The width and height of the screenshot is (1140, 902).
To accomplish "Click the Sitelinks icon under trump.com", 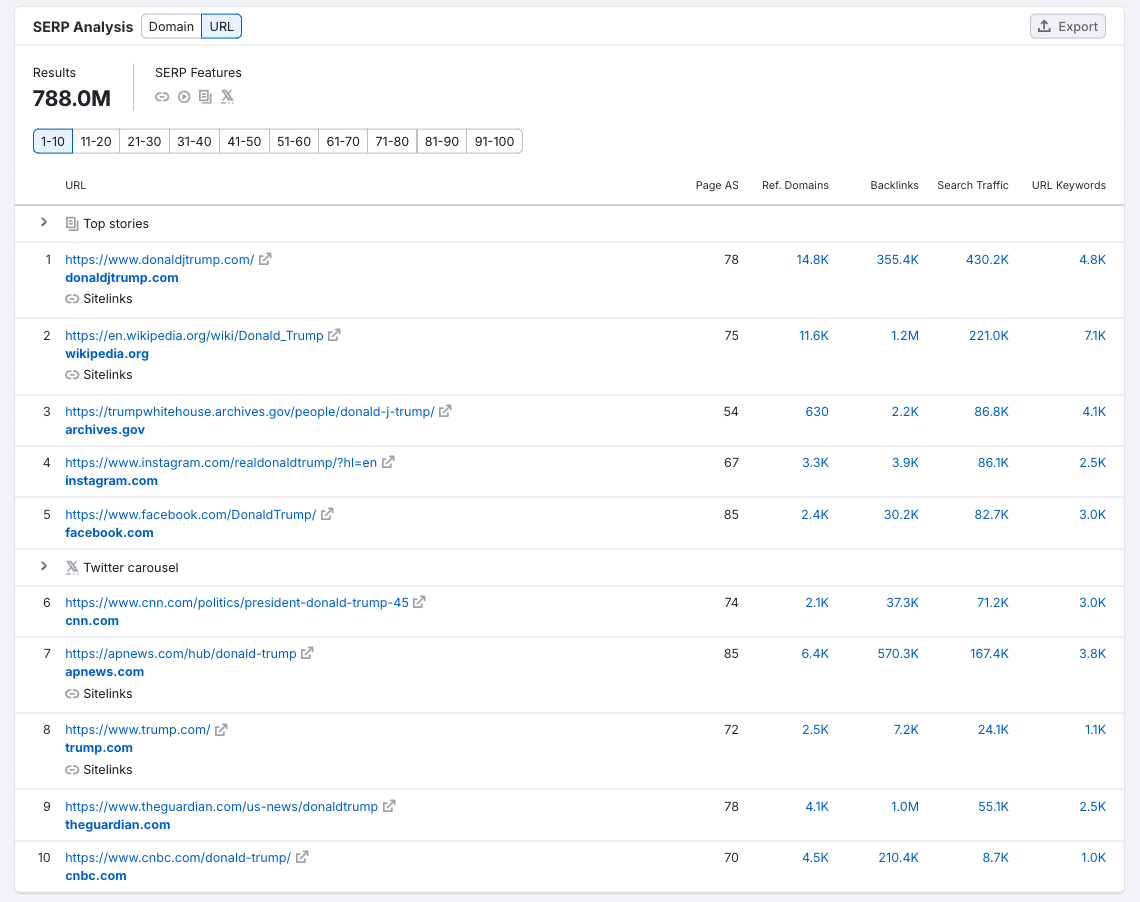I will (71, 769).
